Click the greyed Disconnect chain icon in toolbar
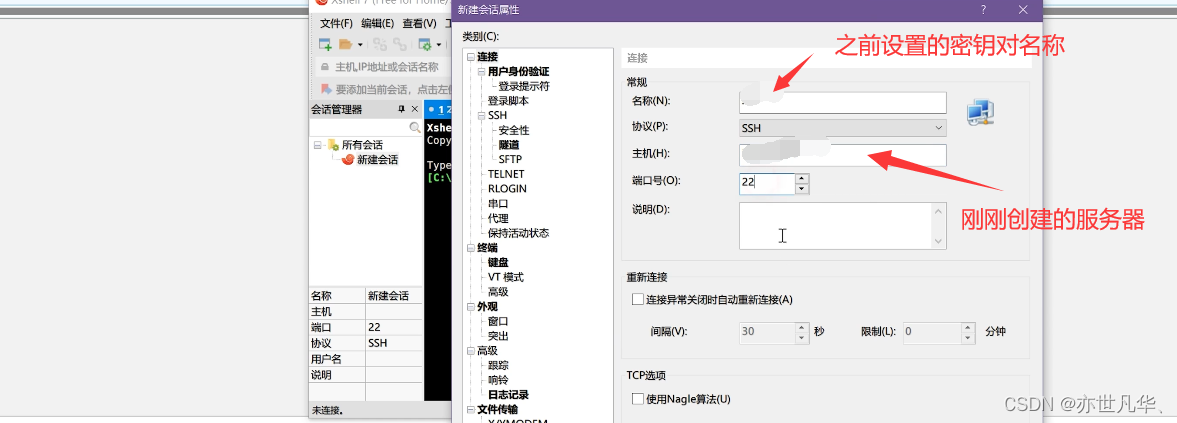Viewport: 1177px width, 423px height. click(399, 44)
